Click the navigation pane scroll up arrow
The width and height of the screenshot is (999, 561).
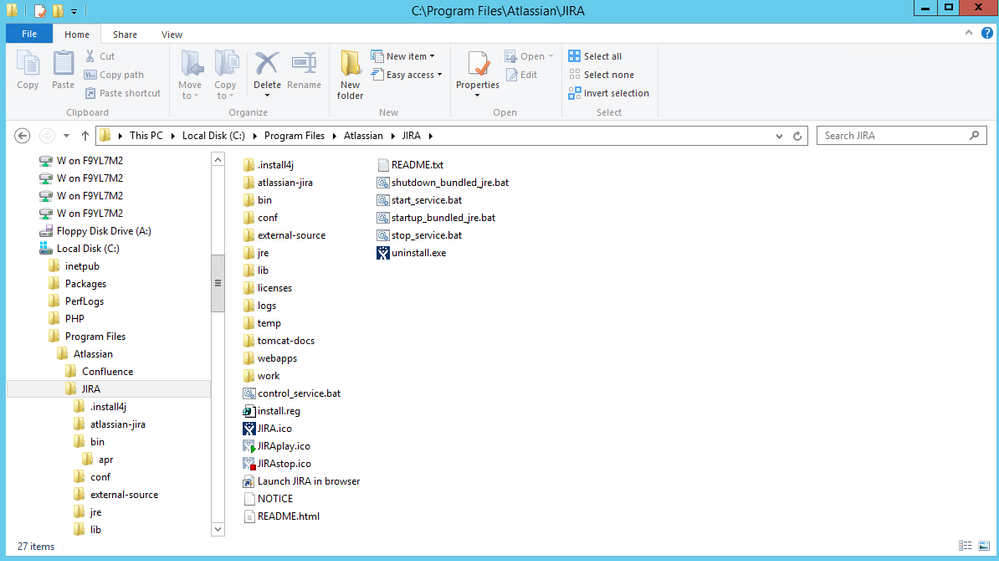coord(218,159)
